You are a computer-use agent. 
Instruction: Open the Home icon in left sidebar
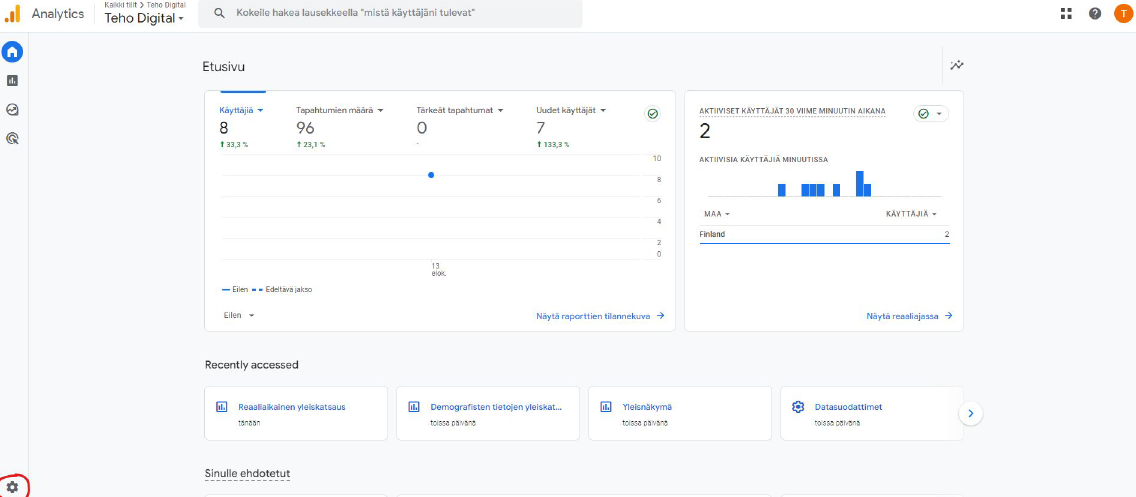[x=12, y=52]
